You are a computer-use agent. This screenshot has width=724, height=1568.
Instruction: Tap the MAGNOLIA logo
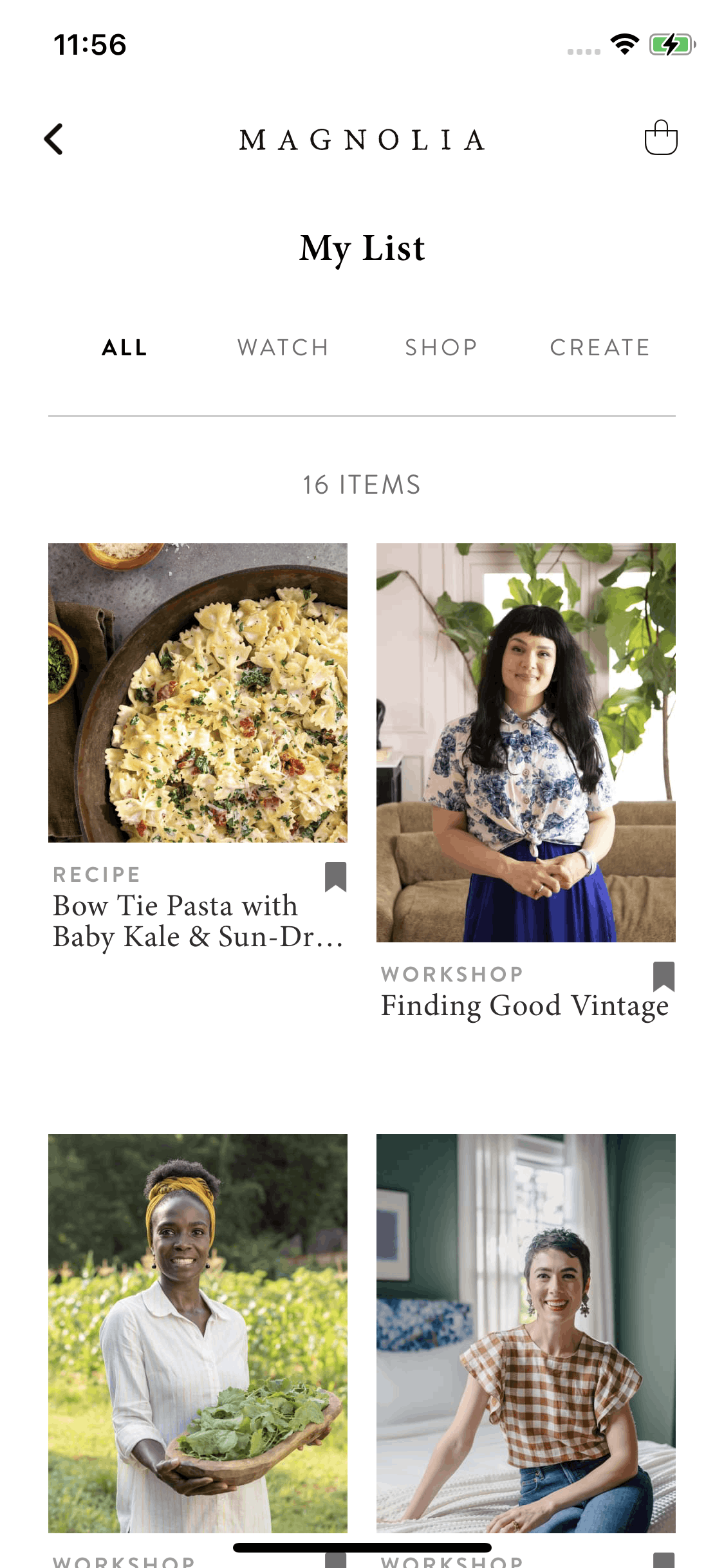click(362, 140)
